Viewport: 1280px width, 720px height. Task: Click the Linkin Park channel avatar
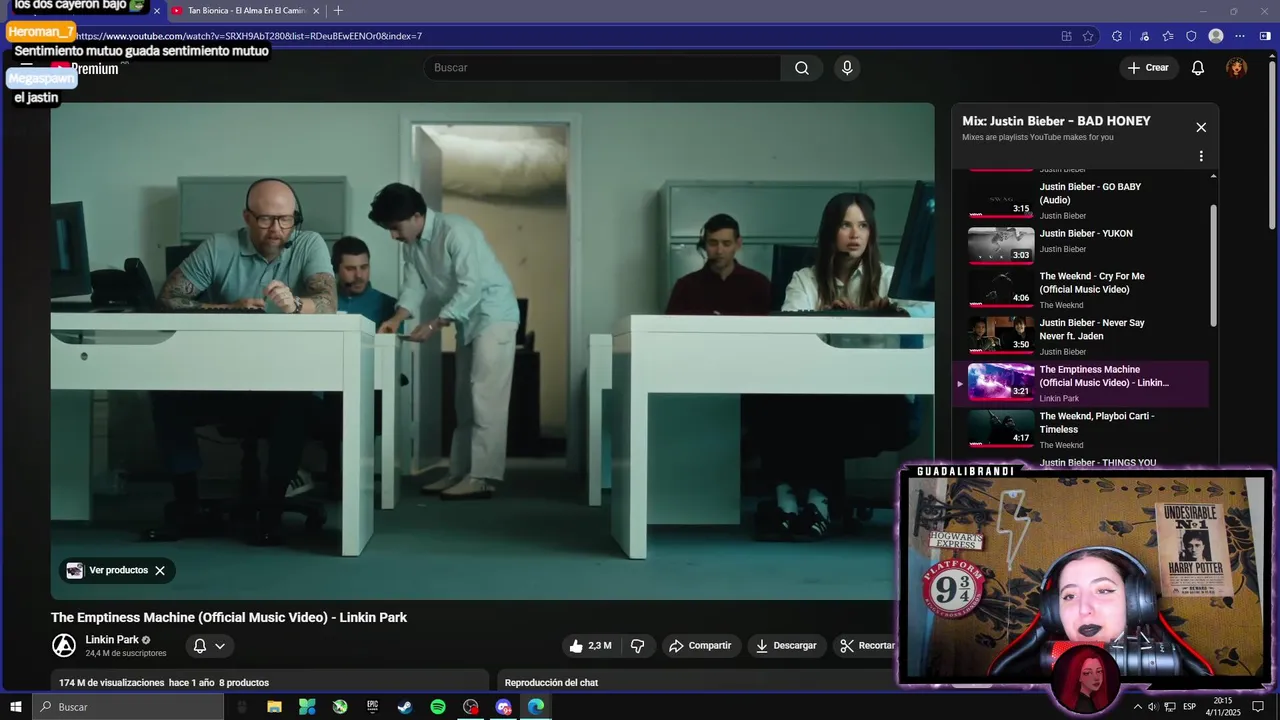pyautogui.click(x=64, y=646)
